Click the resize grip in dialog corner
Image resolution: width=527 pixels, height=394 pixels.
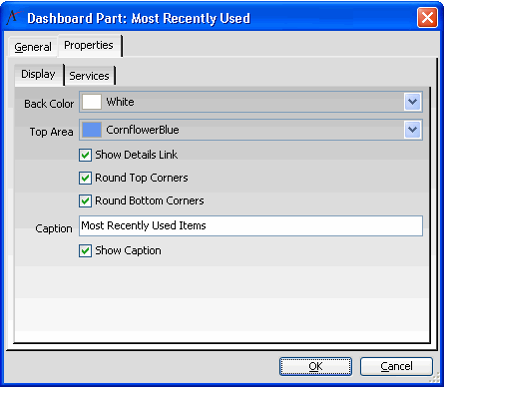click(434, 378)
